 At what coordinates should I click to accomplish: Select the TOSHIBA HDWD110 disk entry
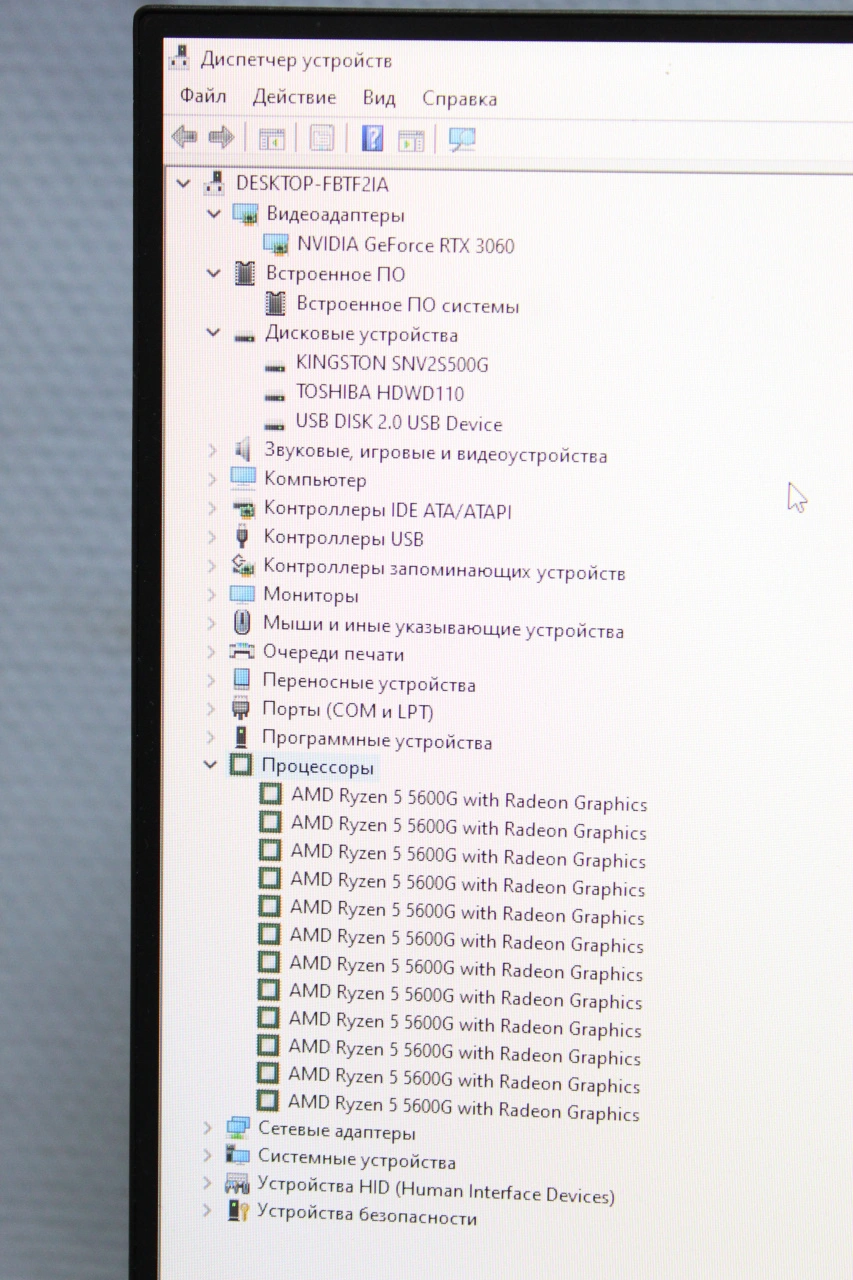(x=379, y=393)
